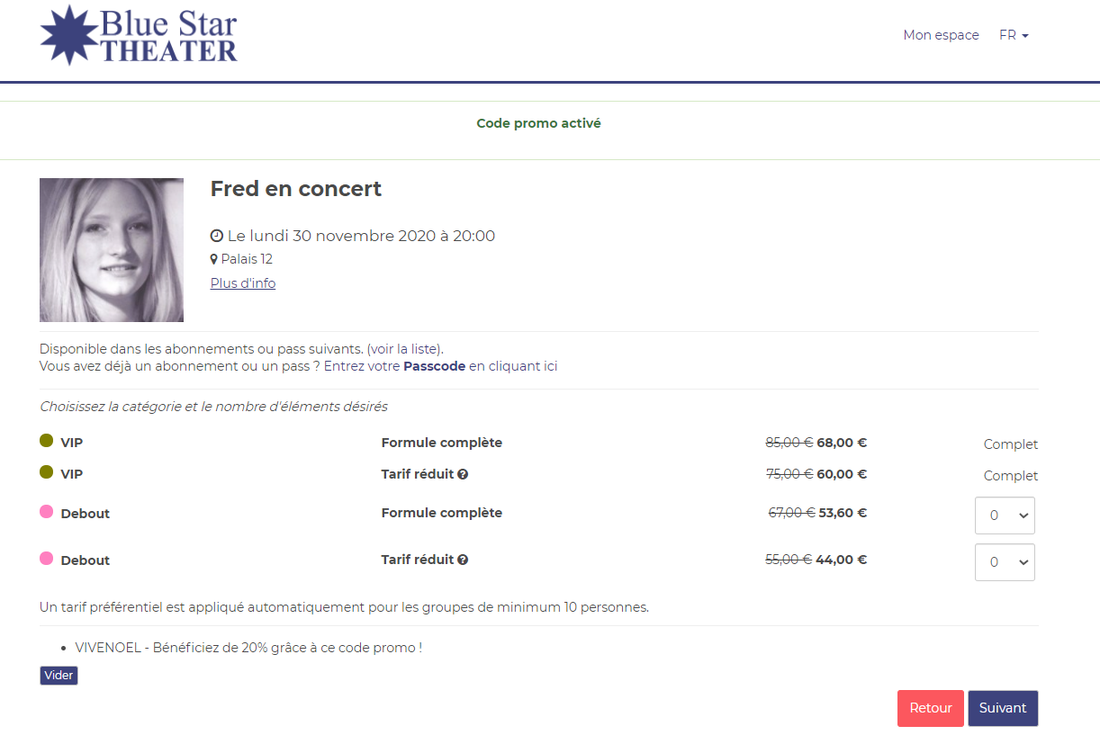1100x744 pixels.
Task: Click the Vider button
Action: (59, 675)
